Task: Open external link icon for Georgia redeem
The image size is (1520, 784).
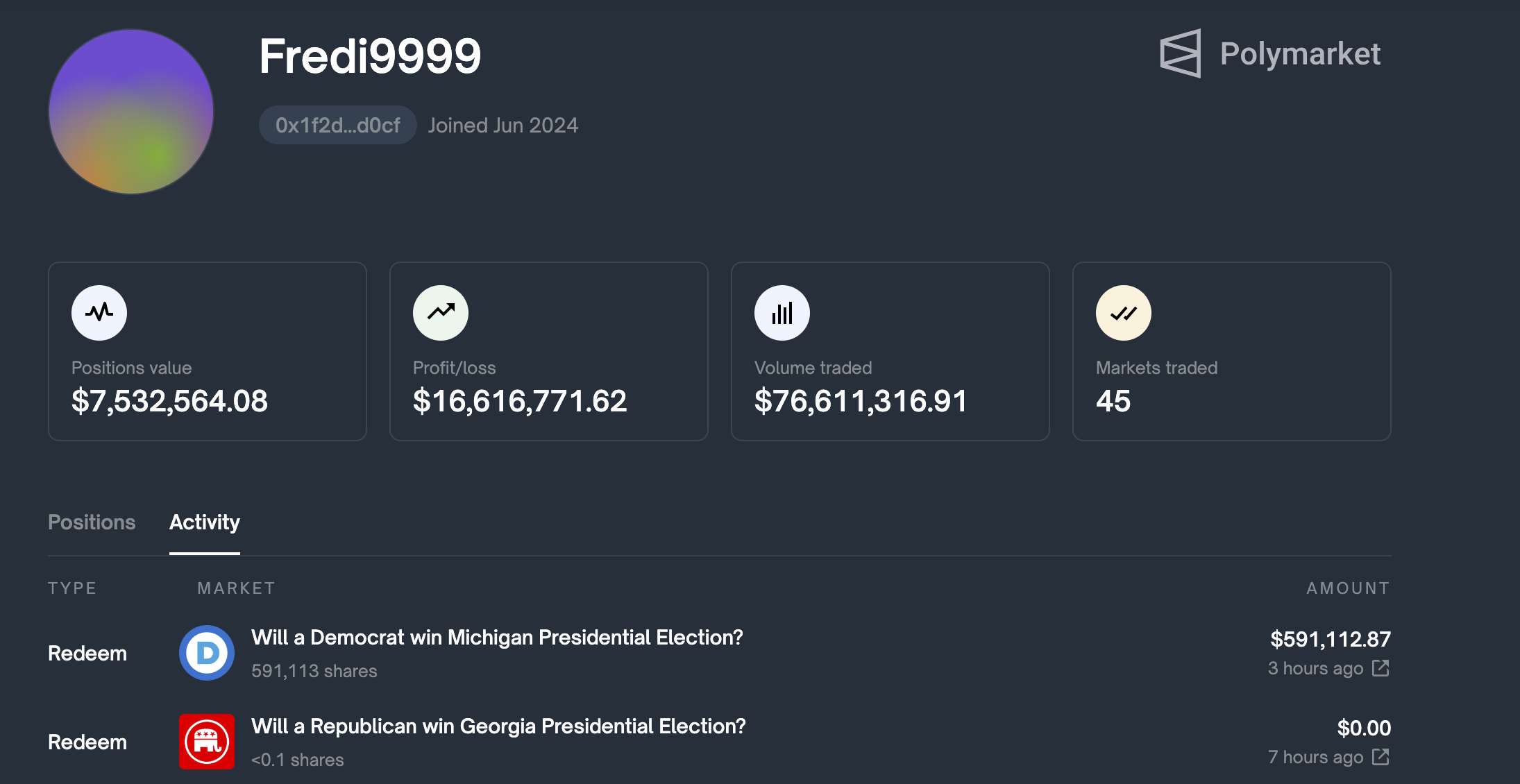Action: click(1380, 757)
